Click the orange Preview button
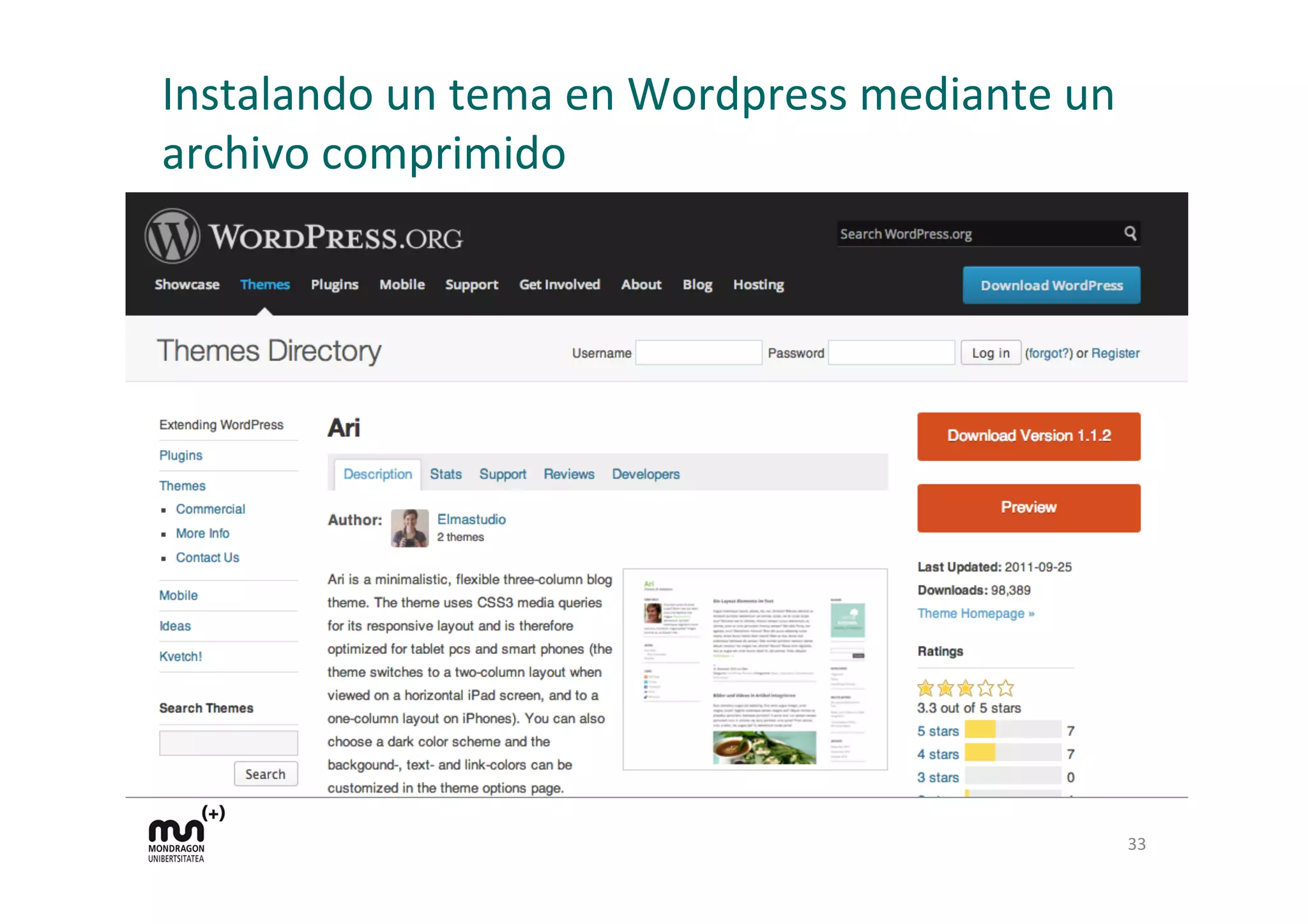Image resolution: width=1308 pixels, height=924 pixels. [x=1029, y=508]
